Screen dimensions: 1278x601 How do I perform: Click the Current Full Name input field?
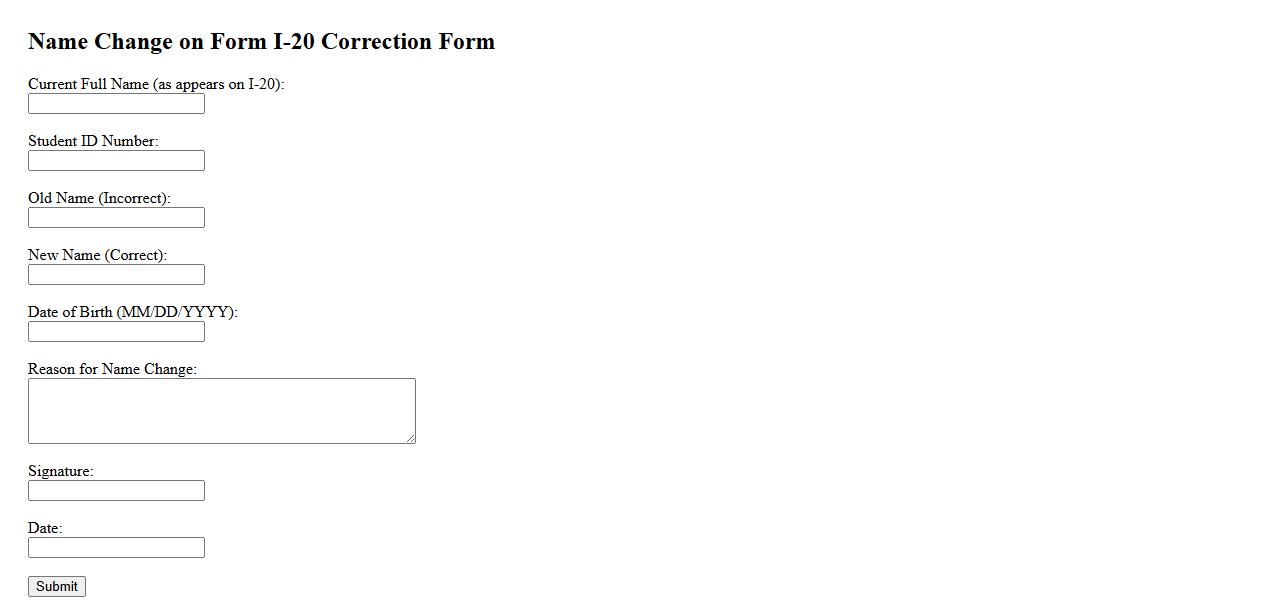(x=116, y=104)
